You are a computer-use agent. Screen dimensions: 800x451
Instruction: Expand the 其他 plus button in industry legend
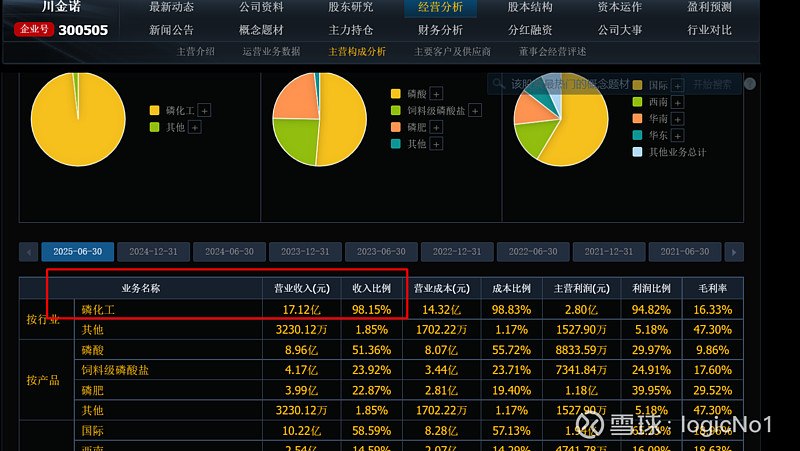194,127
